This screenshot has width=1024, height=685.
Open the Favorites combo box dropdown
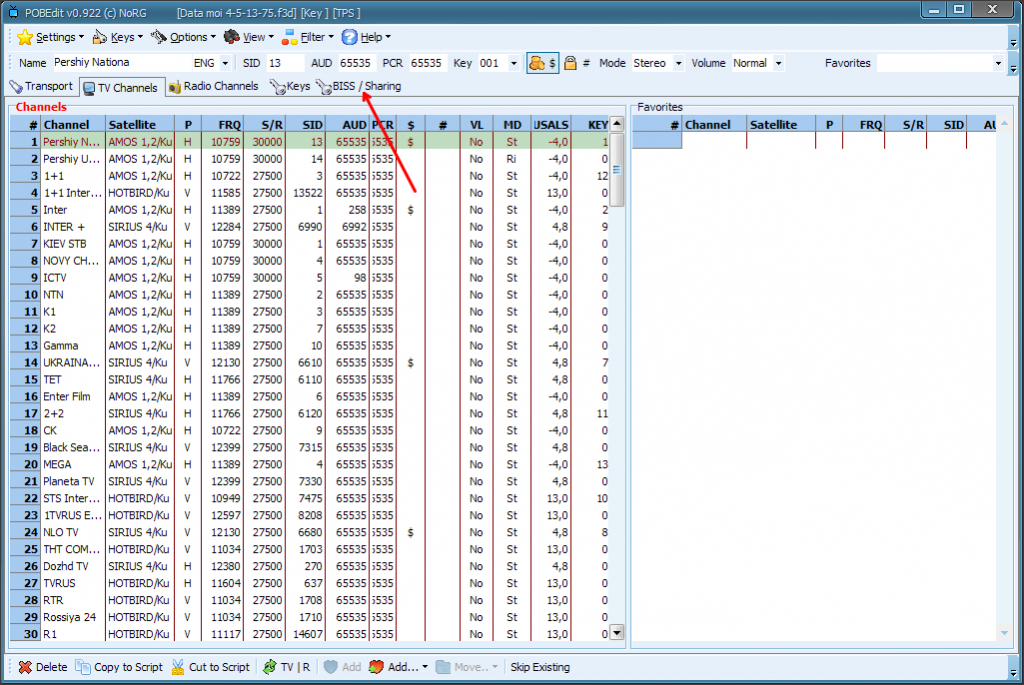(x=998, y=63)
